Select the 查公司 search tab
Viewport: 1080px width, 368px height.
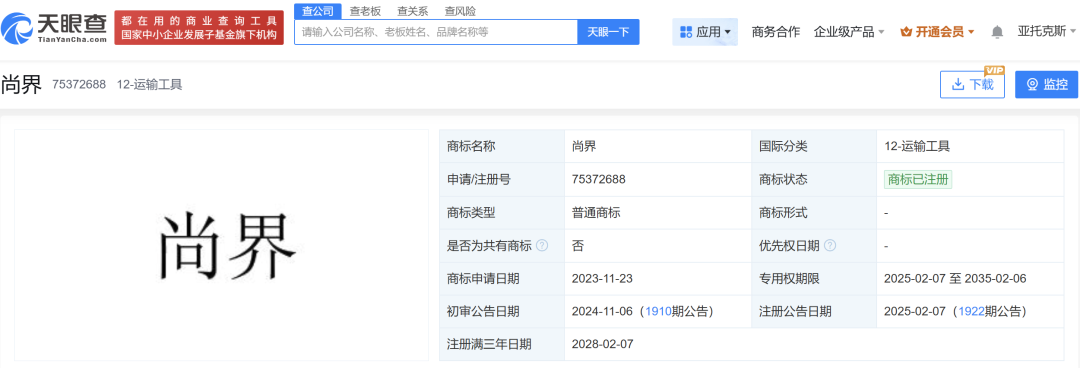tap(318, 11)
